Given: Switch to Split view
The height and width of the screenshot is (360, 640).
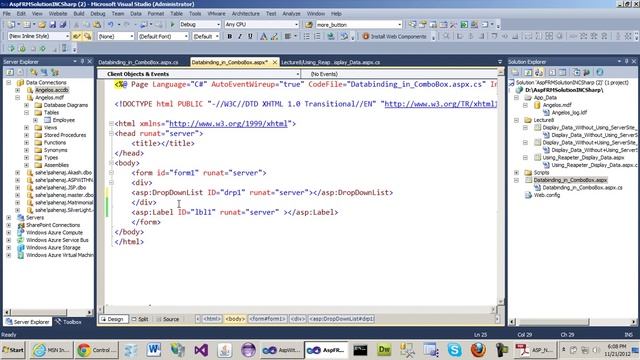Looking at the screenshot, I should tap(141, 319).
